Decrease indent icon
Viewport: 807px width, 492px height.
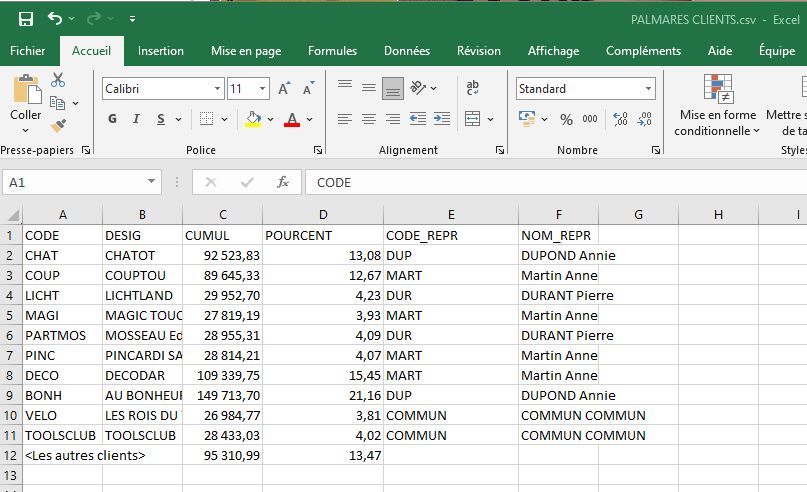click(x=417, y=119)
